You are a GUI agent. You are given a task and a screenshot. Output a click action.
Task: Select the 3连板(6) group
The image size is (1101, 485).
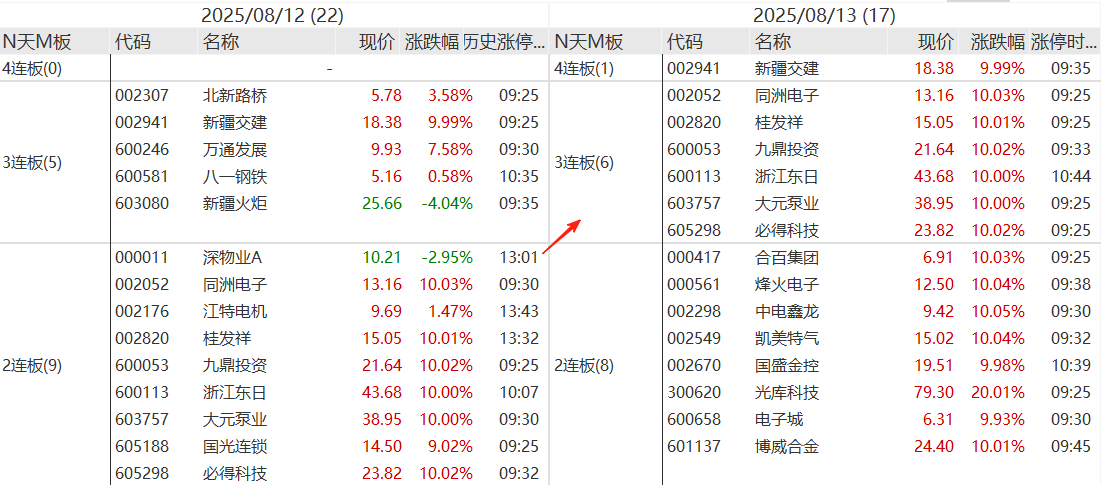click(584, 164)
